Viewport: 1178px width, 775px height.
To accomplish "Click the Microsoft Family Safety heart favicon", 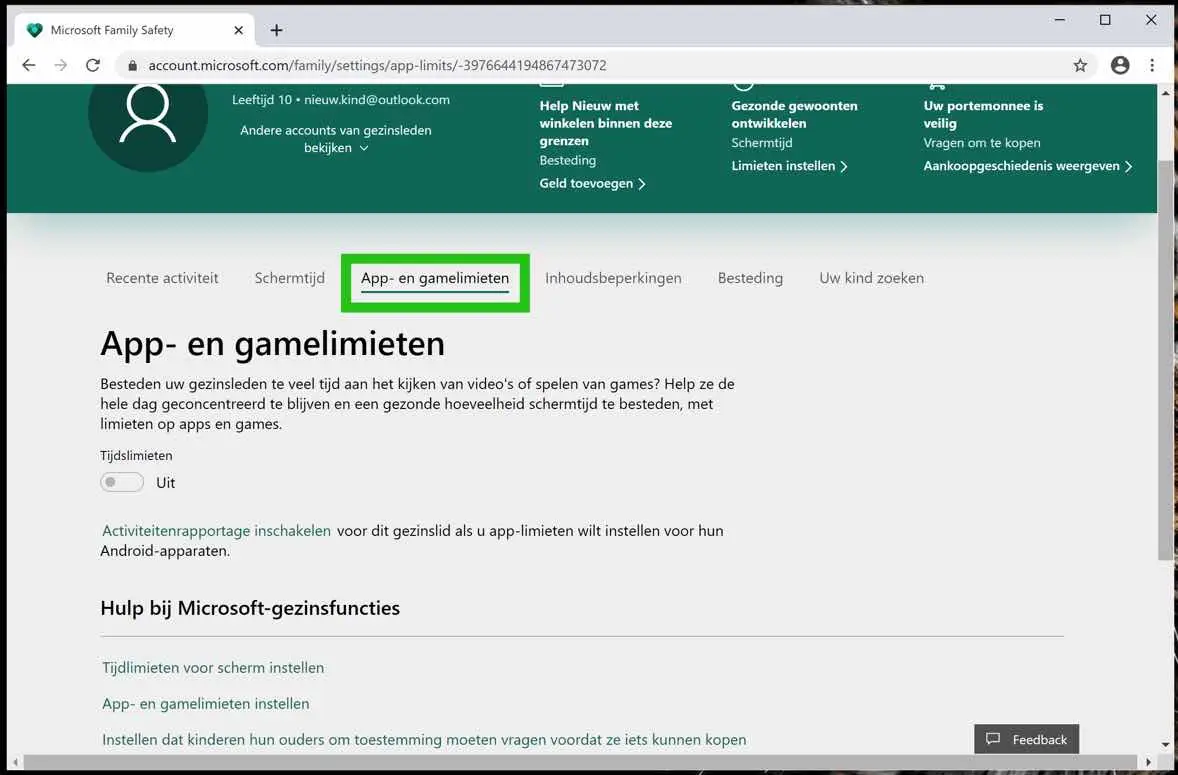I will click(34, 30).
